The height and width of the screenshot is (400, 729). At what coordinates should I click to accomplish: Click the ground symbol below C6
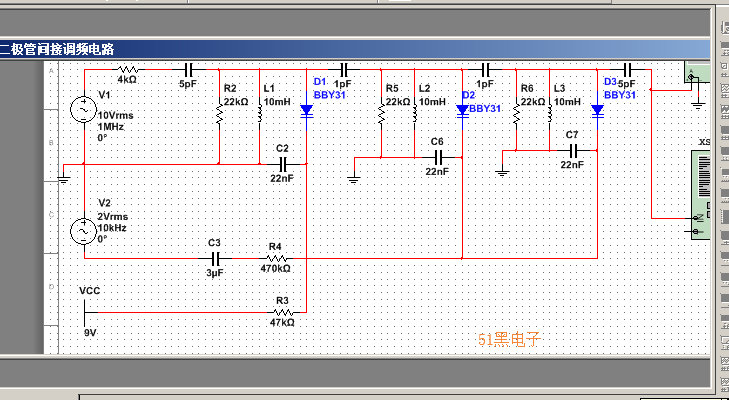point(354,179)
